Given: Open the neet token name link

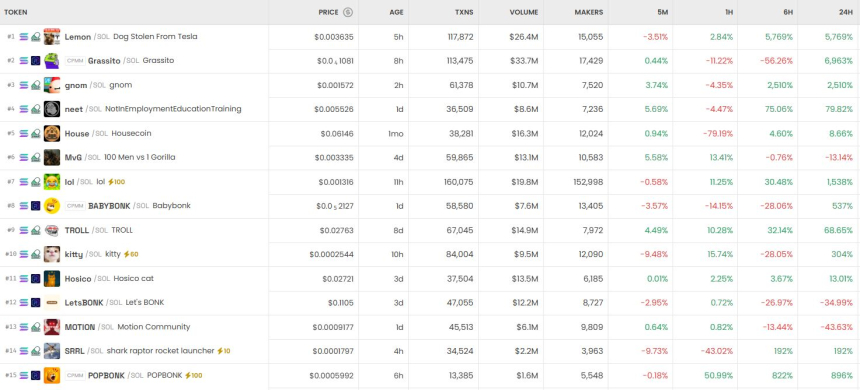Looking at the screenshot, I should 73,109.
